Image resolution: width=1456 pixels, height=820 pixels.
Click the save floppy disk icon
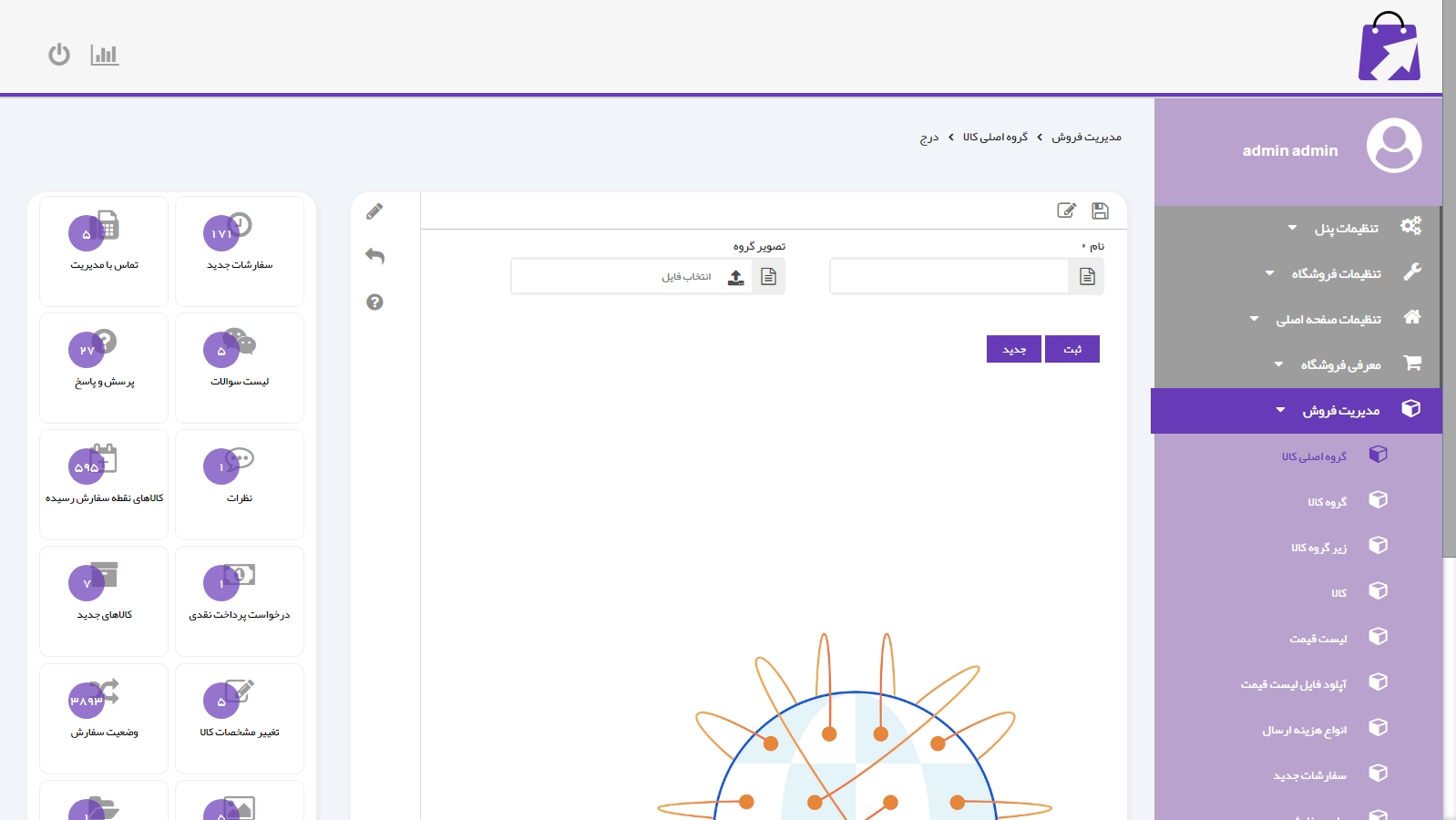[x=1100, y=211]
